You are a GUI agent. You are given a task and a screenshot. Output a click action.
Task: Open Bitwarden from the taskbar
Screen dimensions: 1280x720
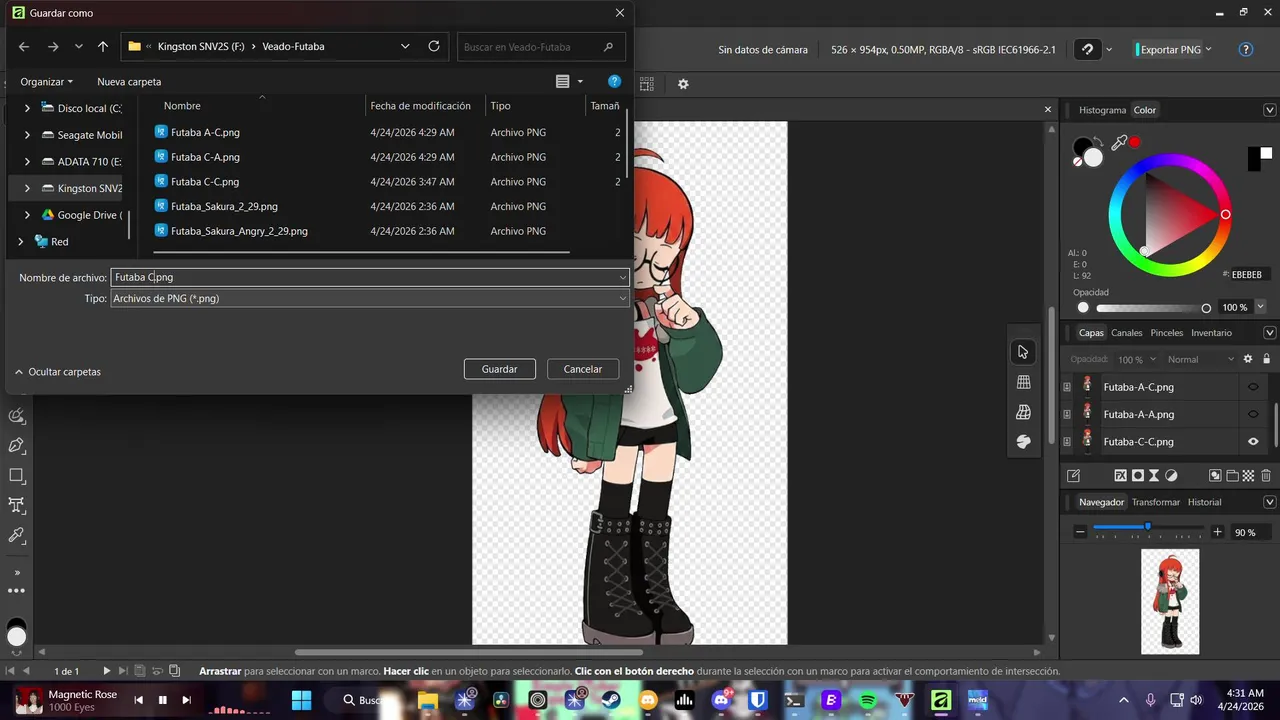point(758,700)
